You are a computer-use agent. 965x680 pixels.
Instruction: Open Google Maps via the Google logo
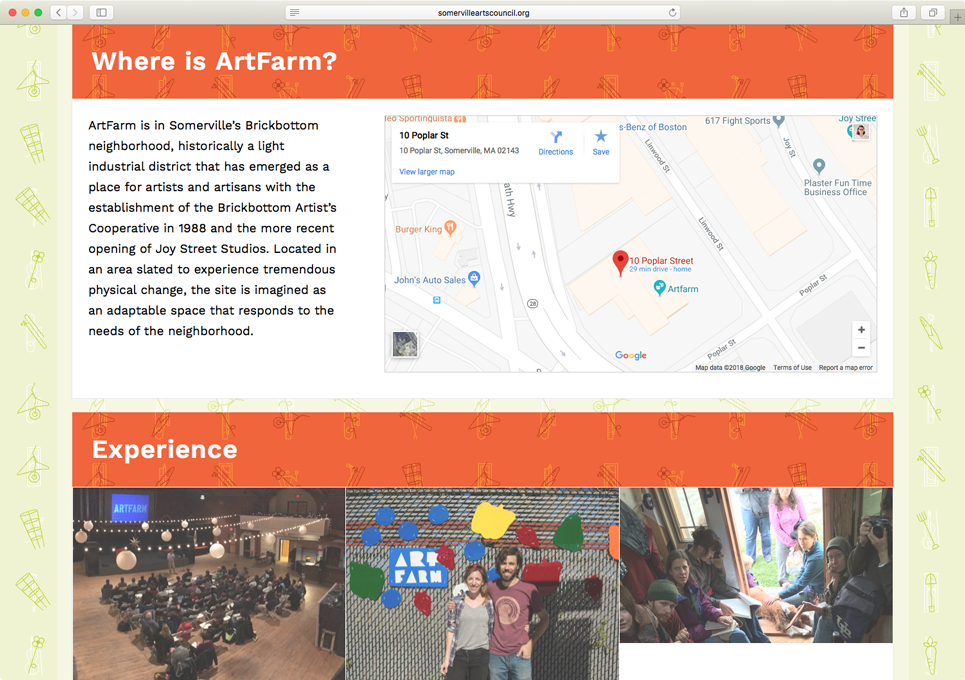[x=631, y=355]
